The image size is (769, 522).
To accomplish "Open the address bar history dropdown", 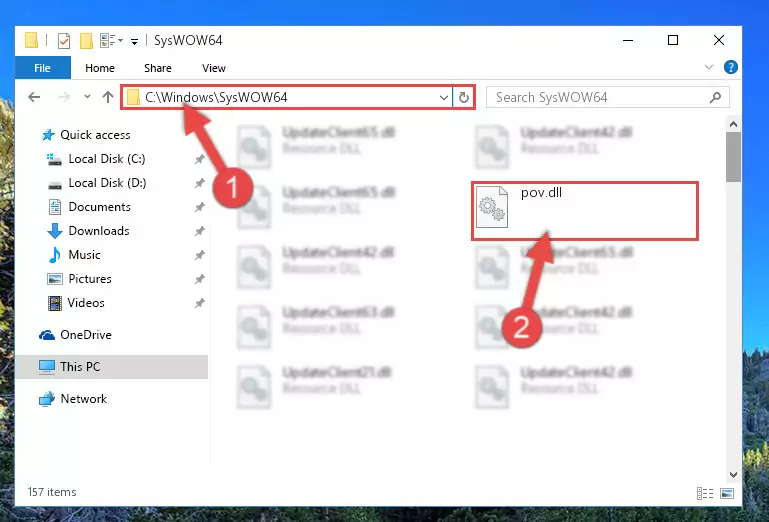I will click(444, 97).
